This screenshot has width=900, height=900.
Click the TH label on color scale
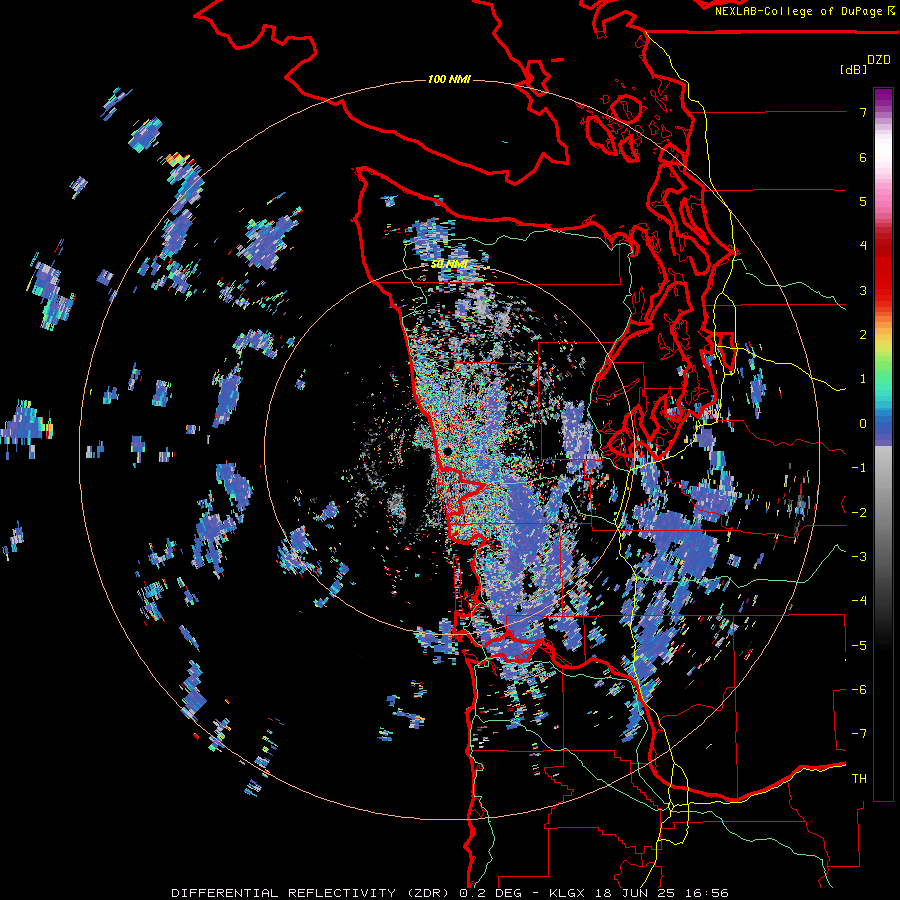coord(859,779)
